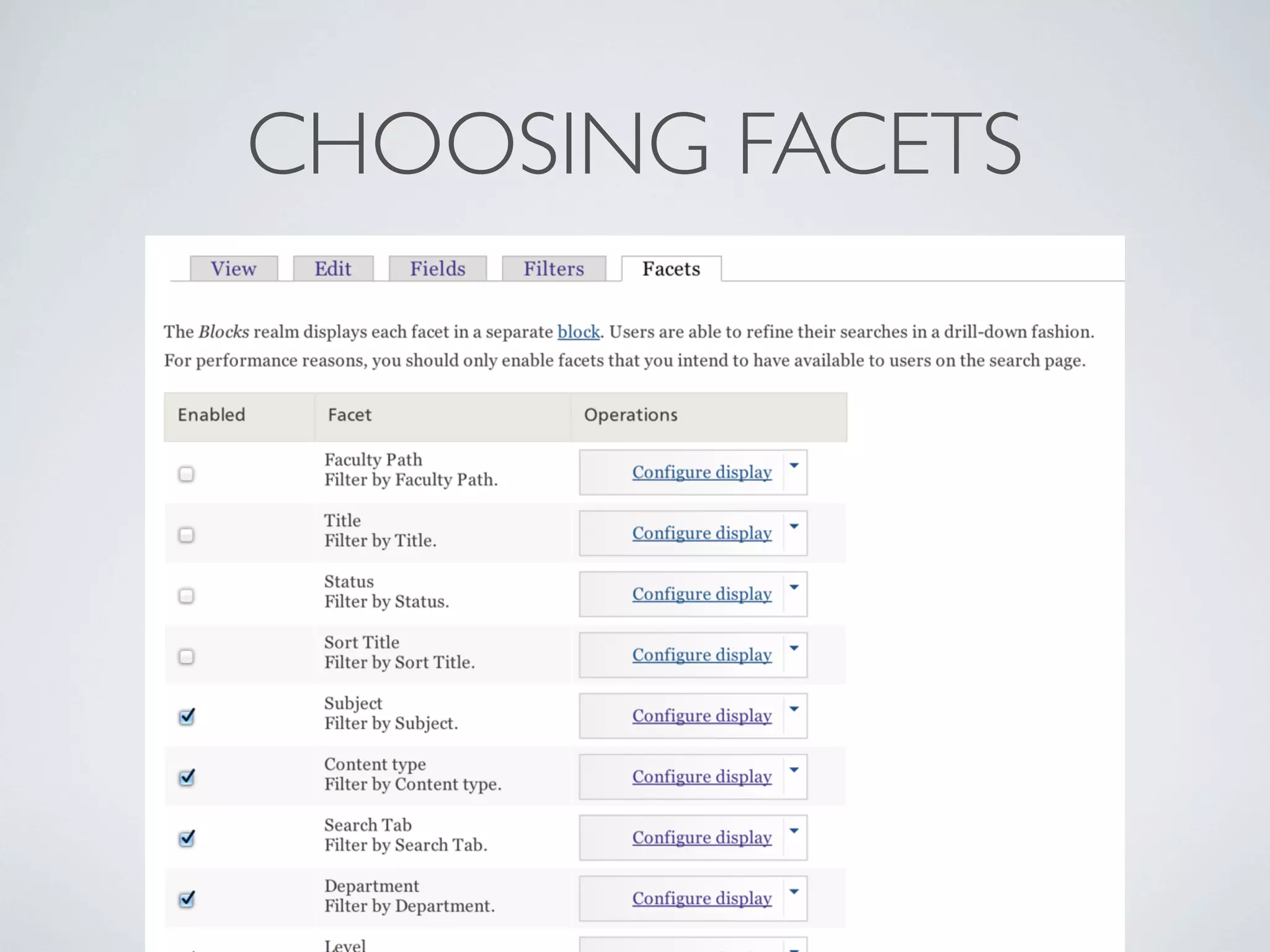This screenshot has width=1270, height=952.
Task: Open the Fields tab
Action: tap(438, 268)
